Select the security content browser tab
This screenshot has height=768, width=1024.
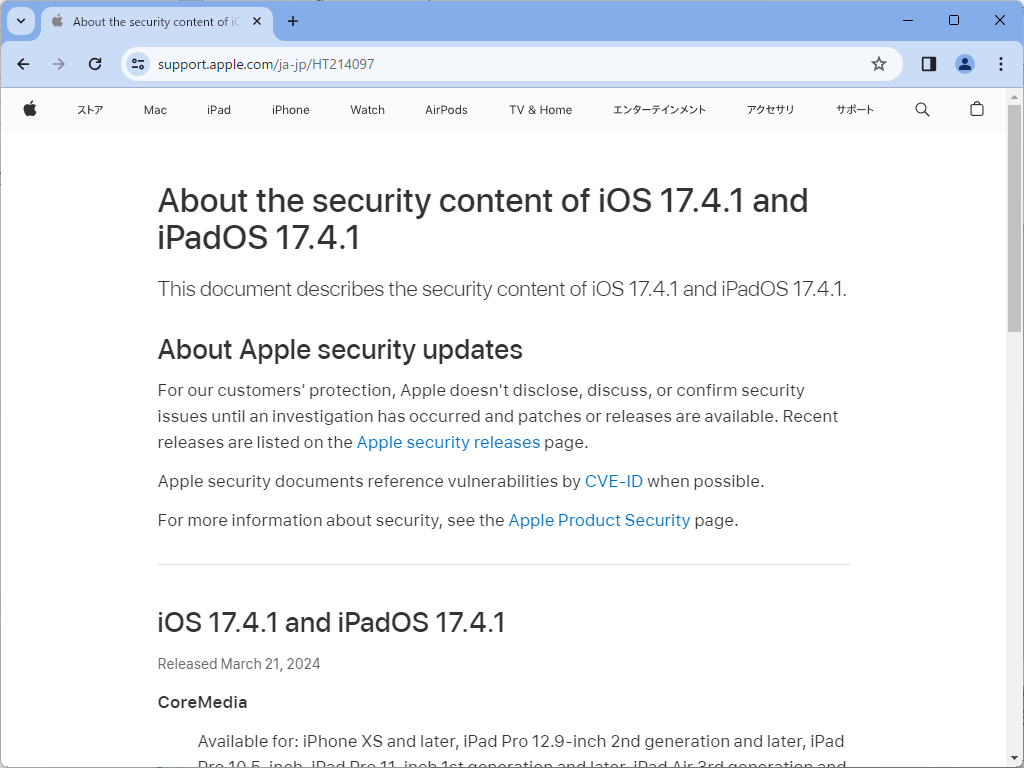[x=150, y=21]
